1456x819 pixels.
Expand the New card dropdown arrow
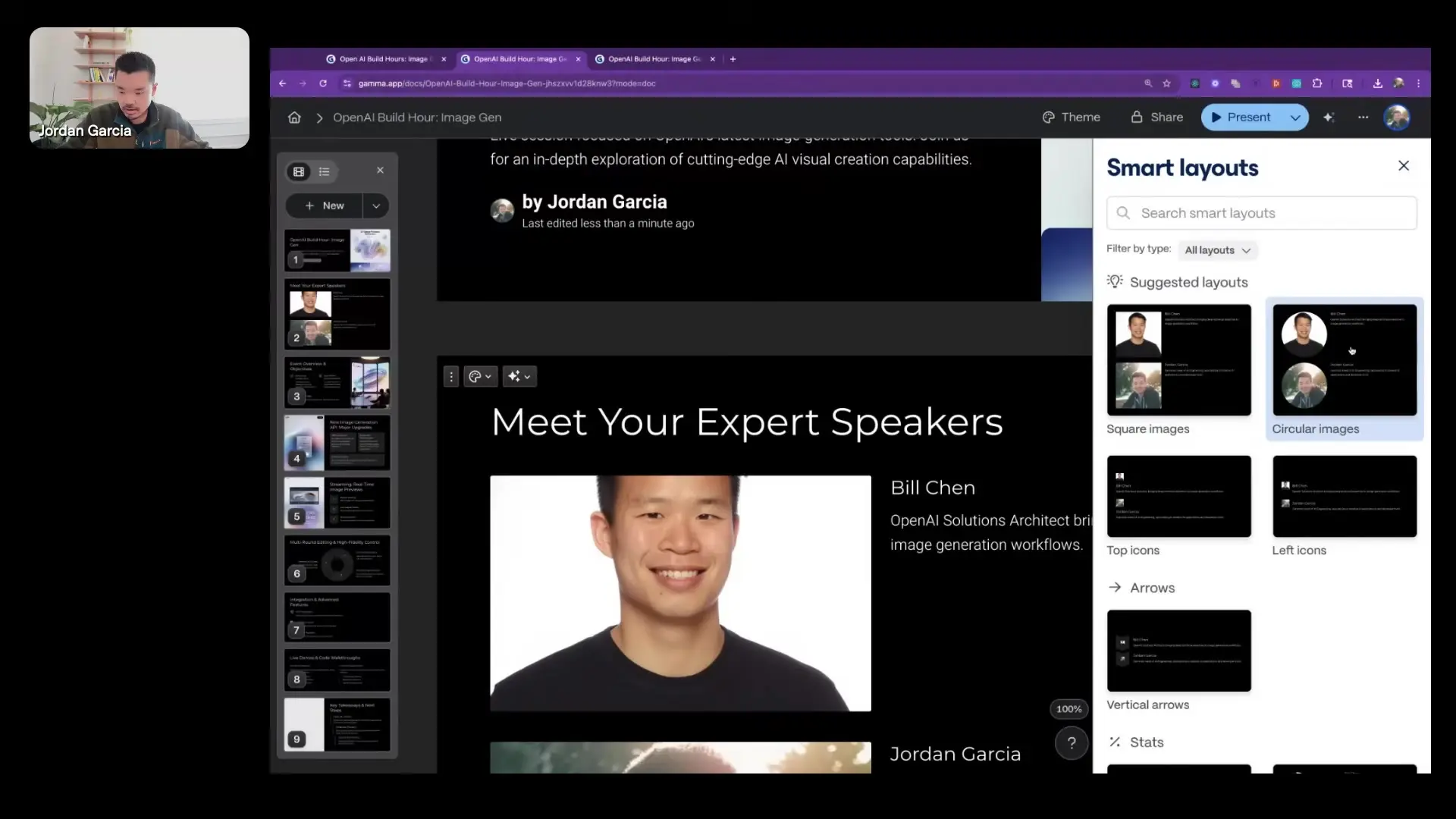pos(376,206)
